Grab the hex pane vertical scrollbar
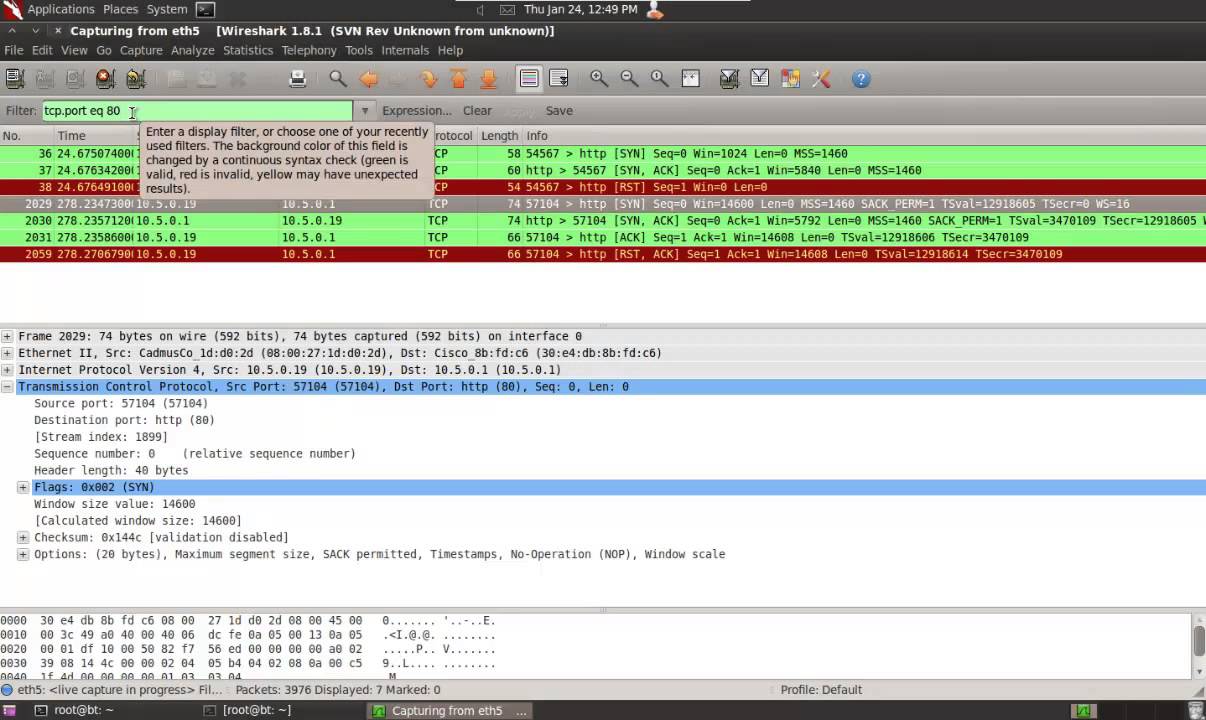This screenshot has width=1206, height=720. pyautogui.click(x=1198, y=639)
